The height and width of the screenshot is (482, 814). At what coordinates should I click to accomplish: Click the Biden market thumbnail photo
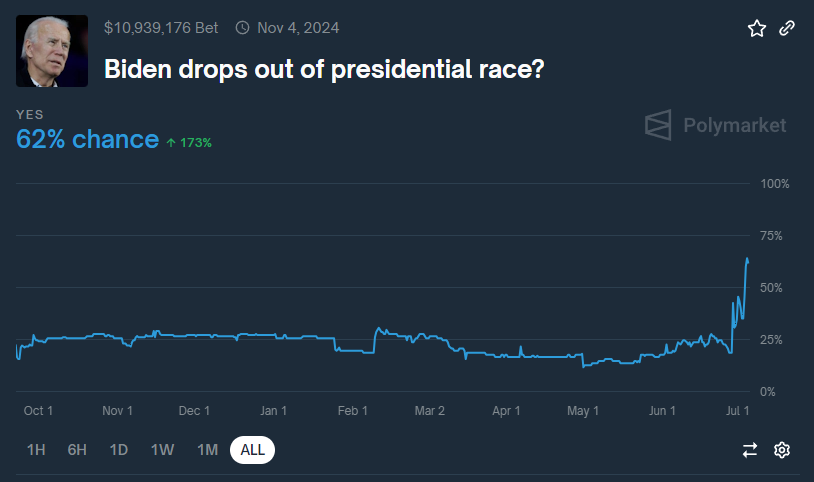[x=52, y=50]
